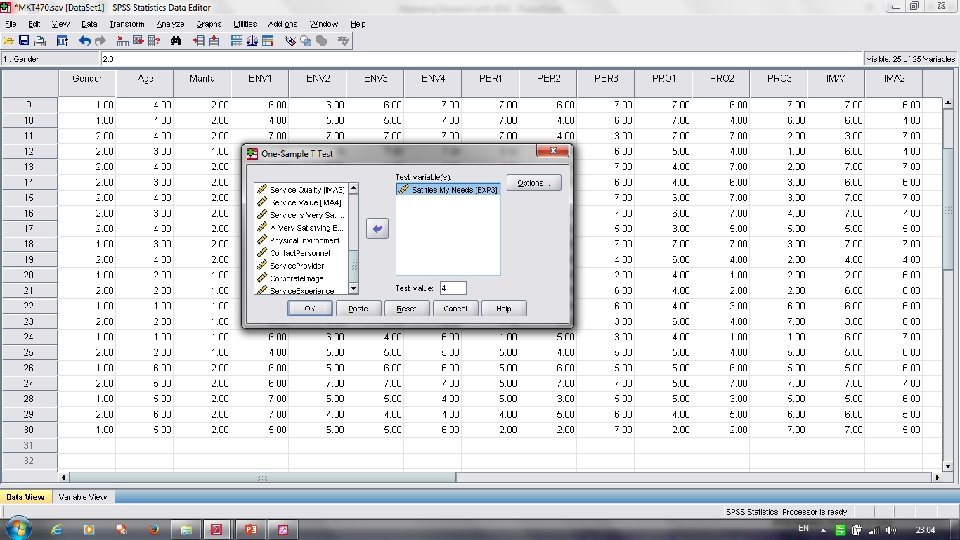960x540 pixels.
Task: Select ServiceProvider in variable list
Action: (301, 266)
